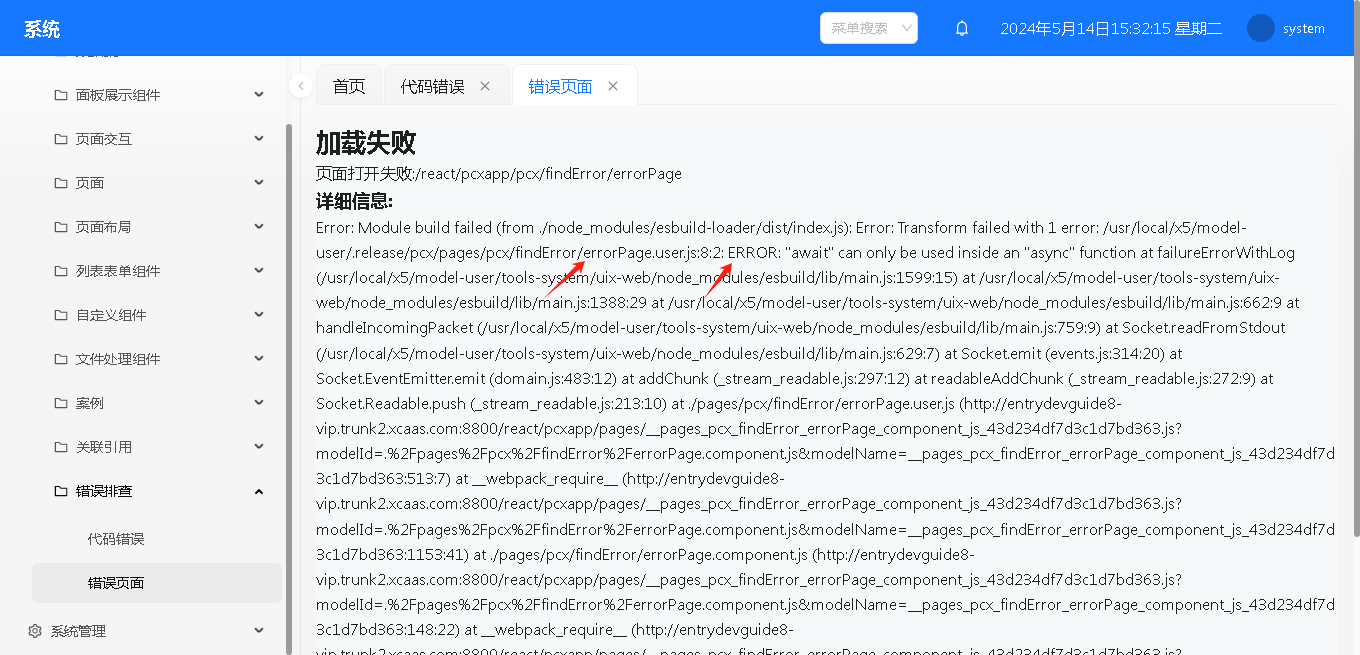Select 错误页面 in the sidebar

[x=116, y=583]
